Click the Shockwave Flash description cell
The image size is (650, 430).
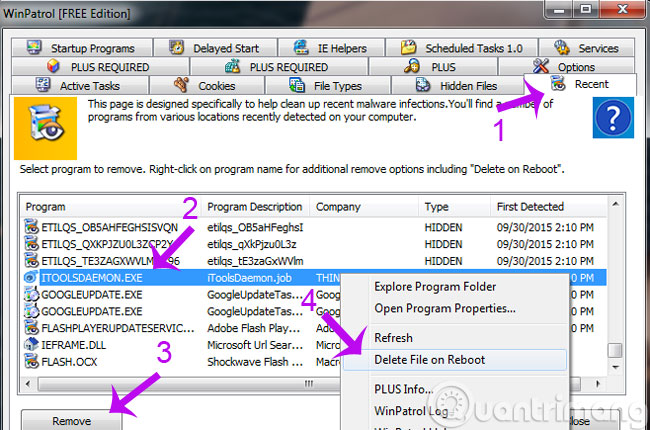point(255,362)
